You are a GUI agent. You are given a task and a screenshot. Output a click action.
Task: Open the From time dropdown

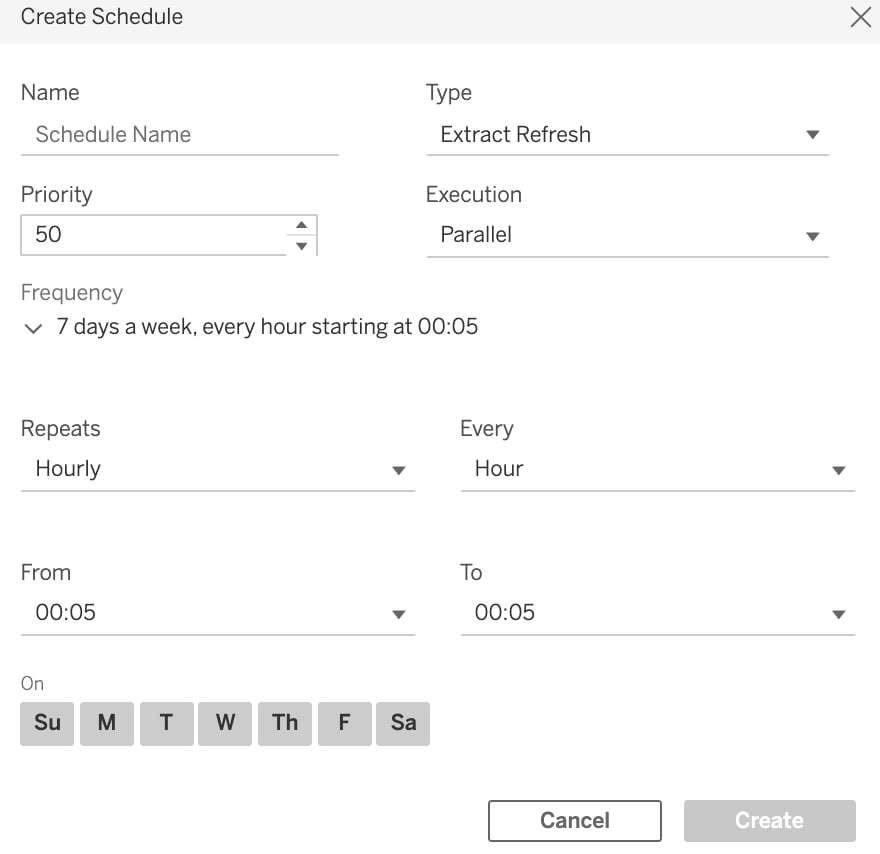pyautogui.click(x=218, y=613)
